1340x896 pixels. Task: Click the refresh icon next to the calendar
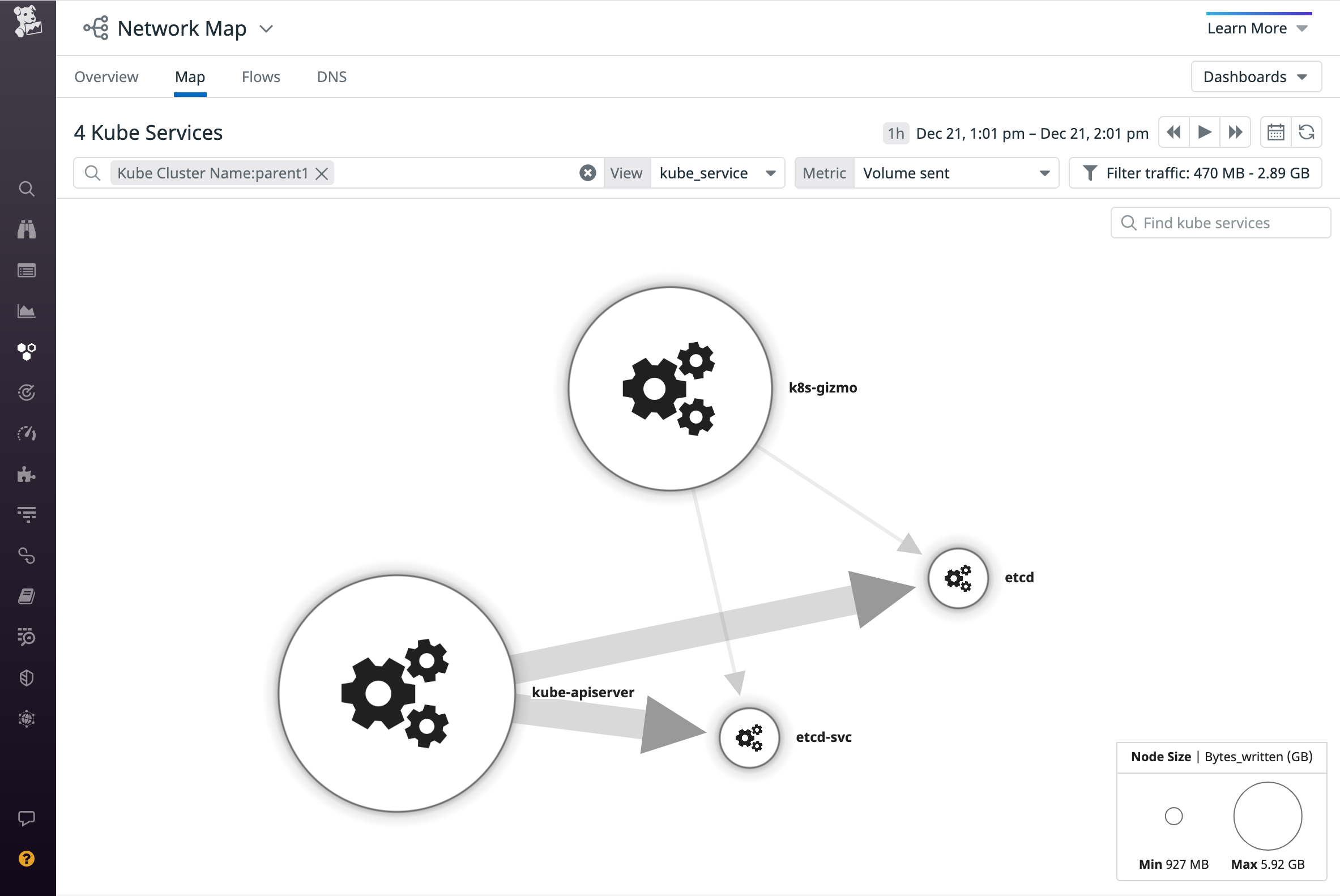(1307, 132)
